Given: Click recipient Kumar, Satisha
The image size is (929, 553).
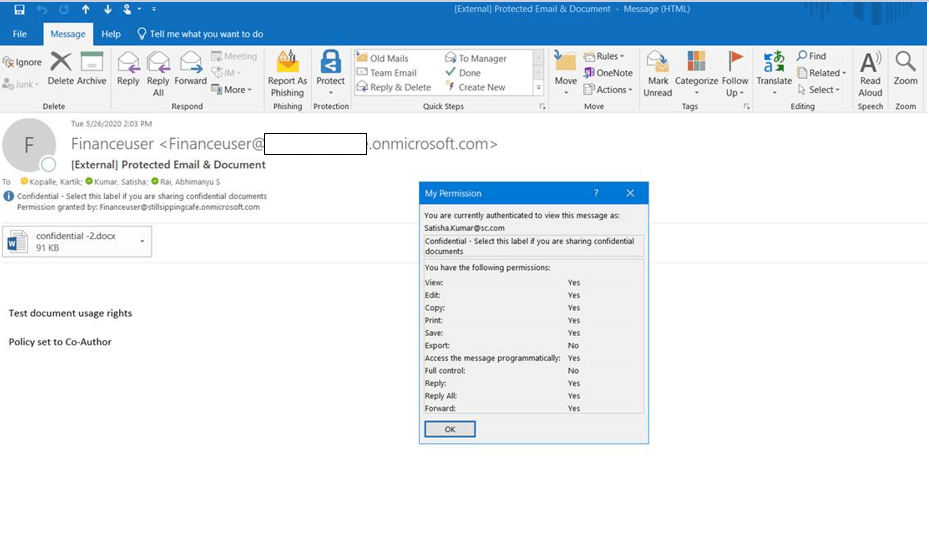Looking at the screenshot, I should (x=116, y=182).
